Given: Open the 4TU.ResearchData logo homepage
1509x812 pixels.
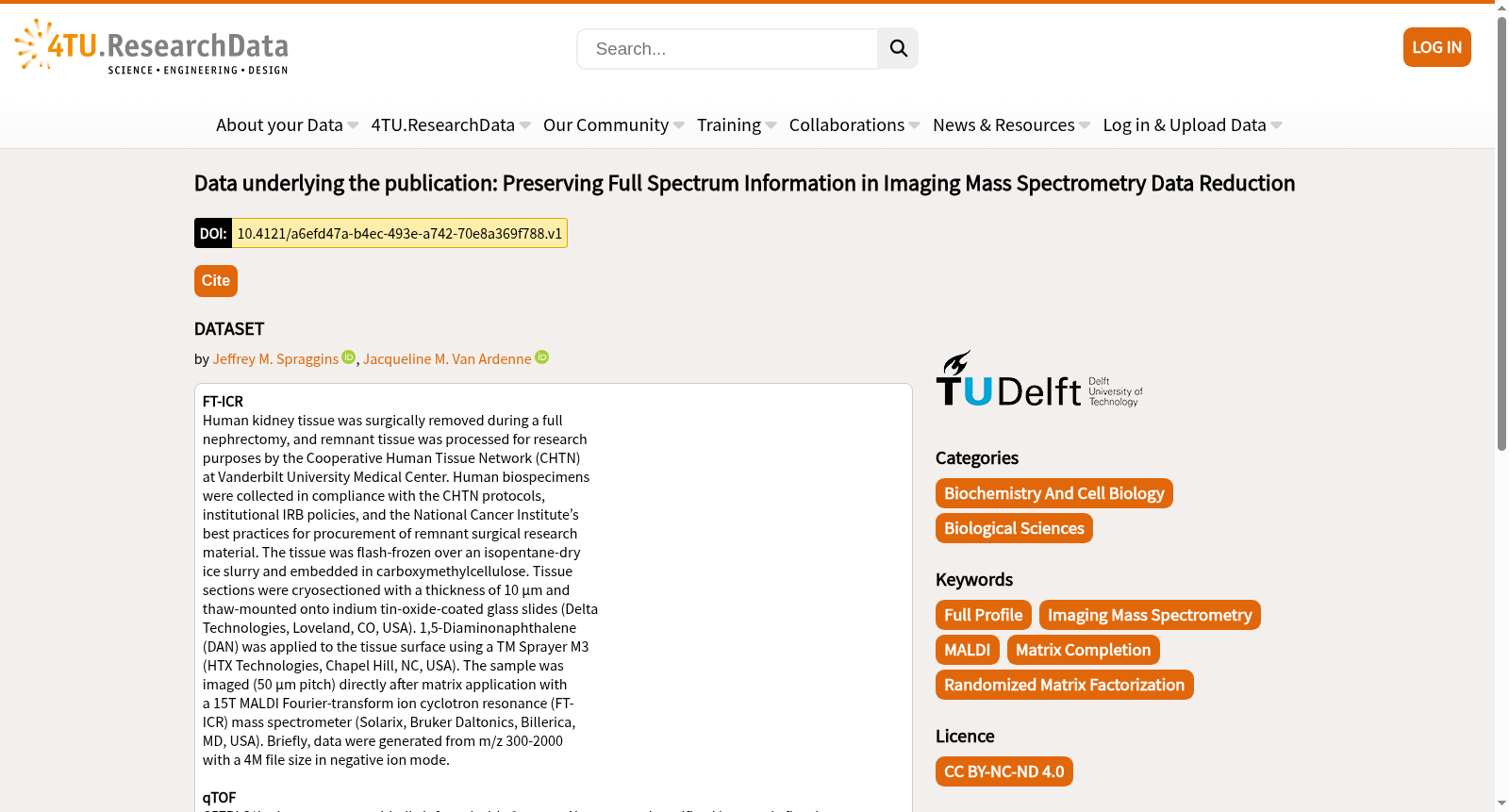Looking at the screenshot, I should pyautogui.click(x=152, y=47).
